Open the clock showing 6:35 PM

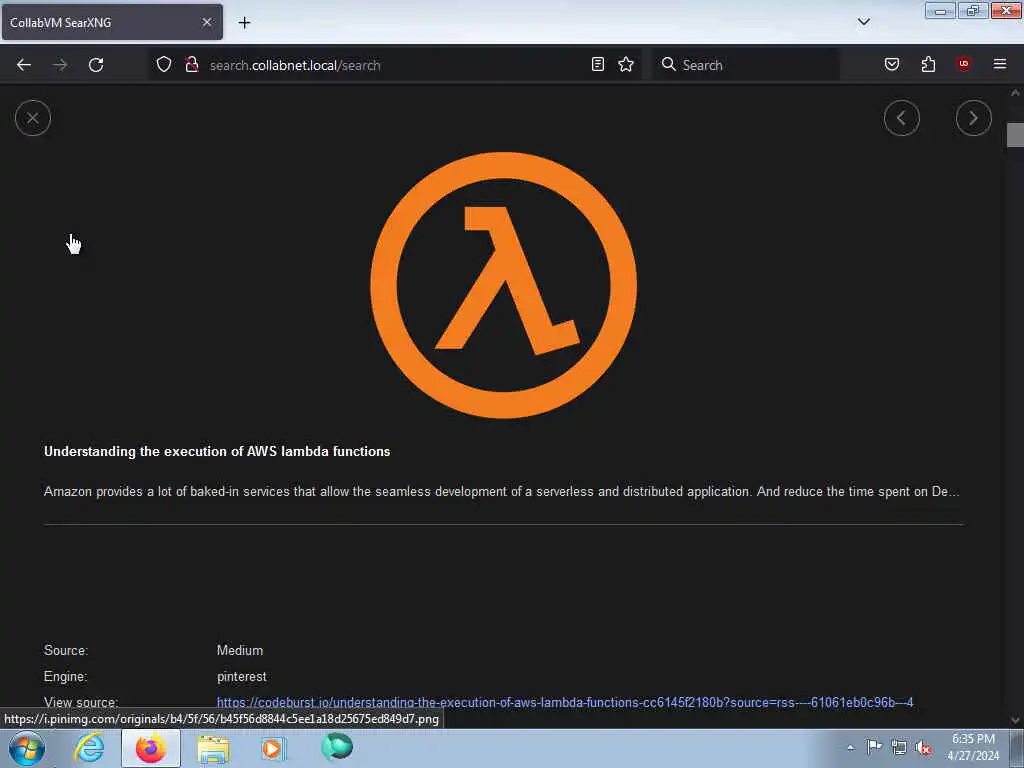973,747
